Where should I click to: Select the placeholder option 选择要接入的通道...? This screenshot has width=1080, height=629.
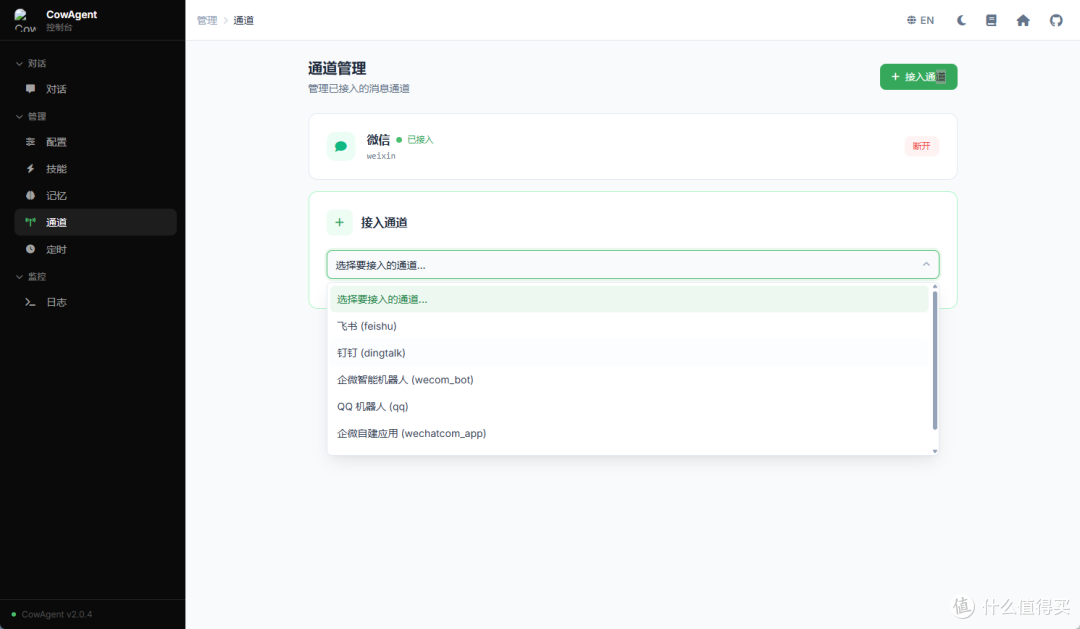tap(629, 299)
